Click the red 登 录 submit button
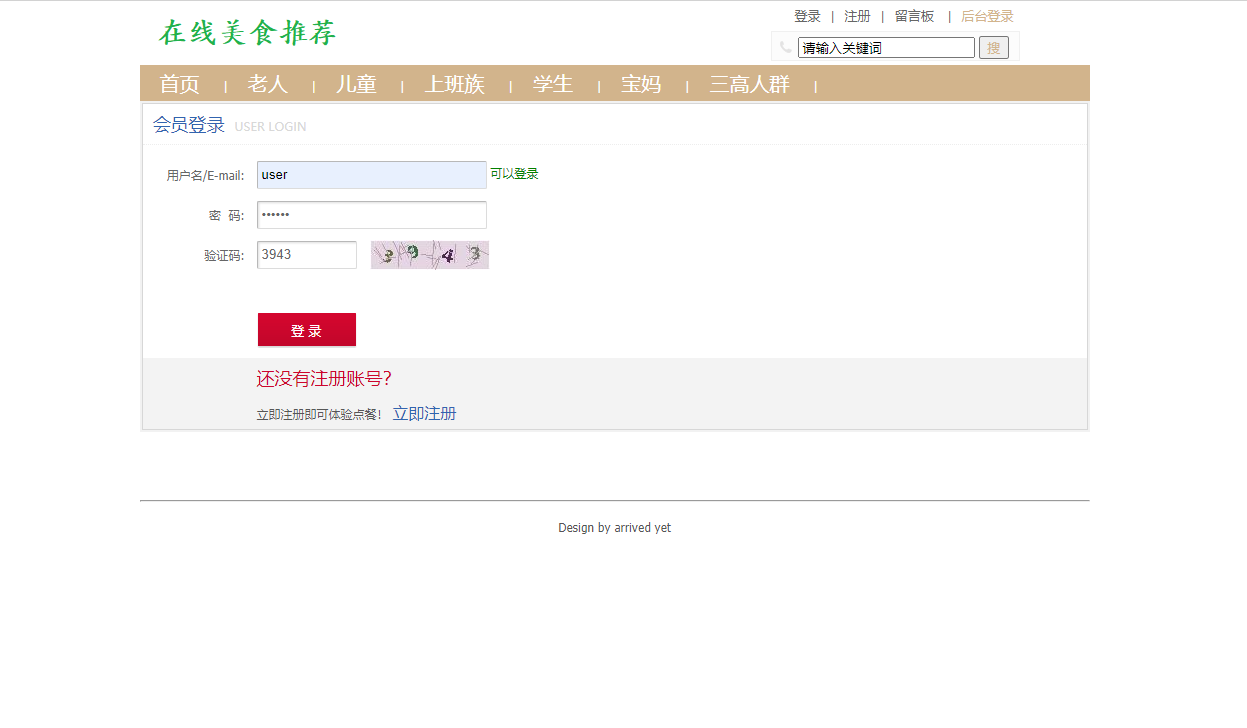Viewport: 1247px width, 728px height. [x=307, y=329]
